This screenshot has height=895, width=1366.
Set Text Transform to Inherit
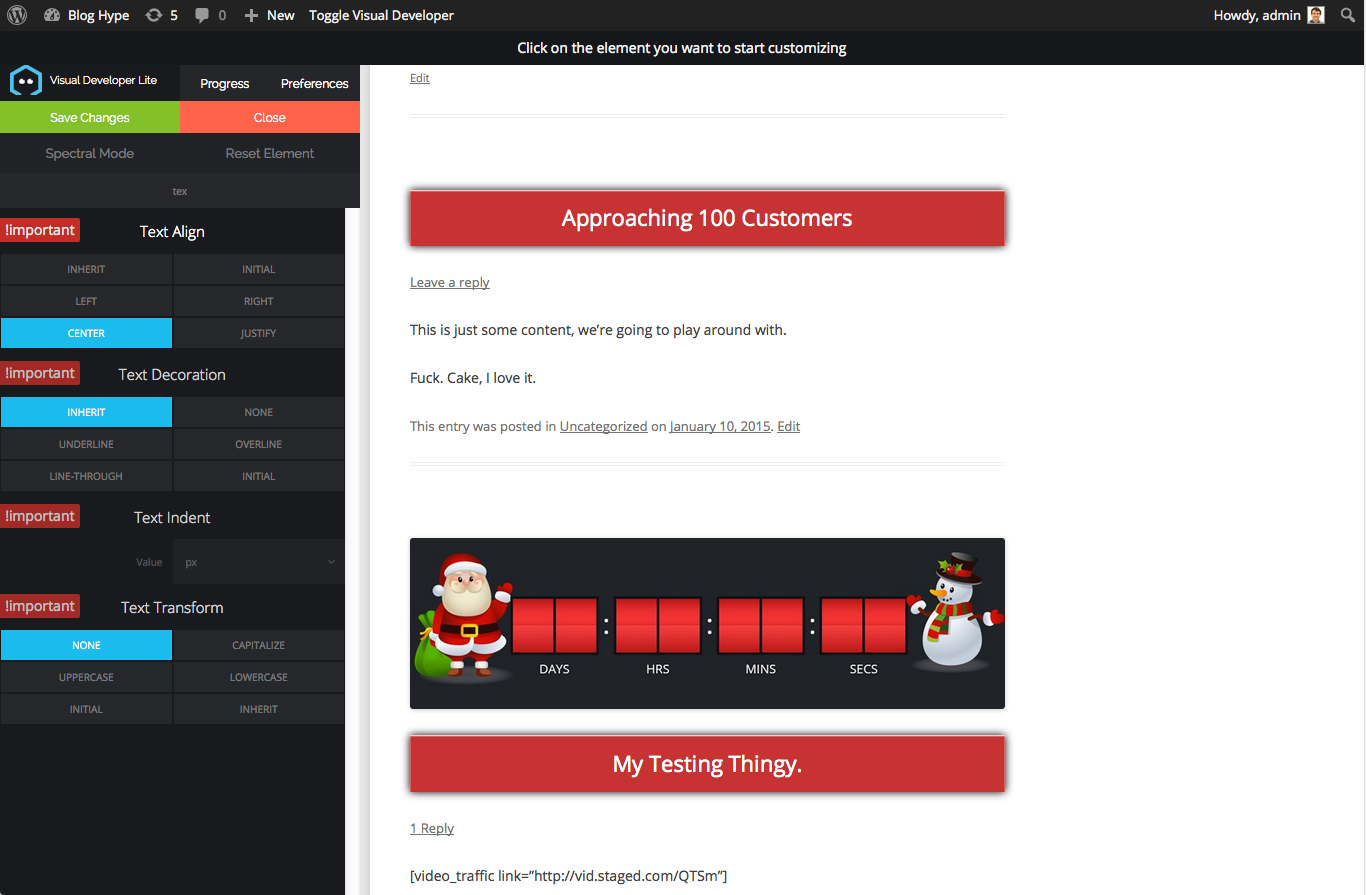click(258, 709)
